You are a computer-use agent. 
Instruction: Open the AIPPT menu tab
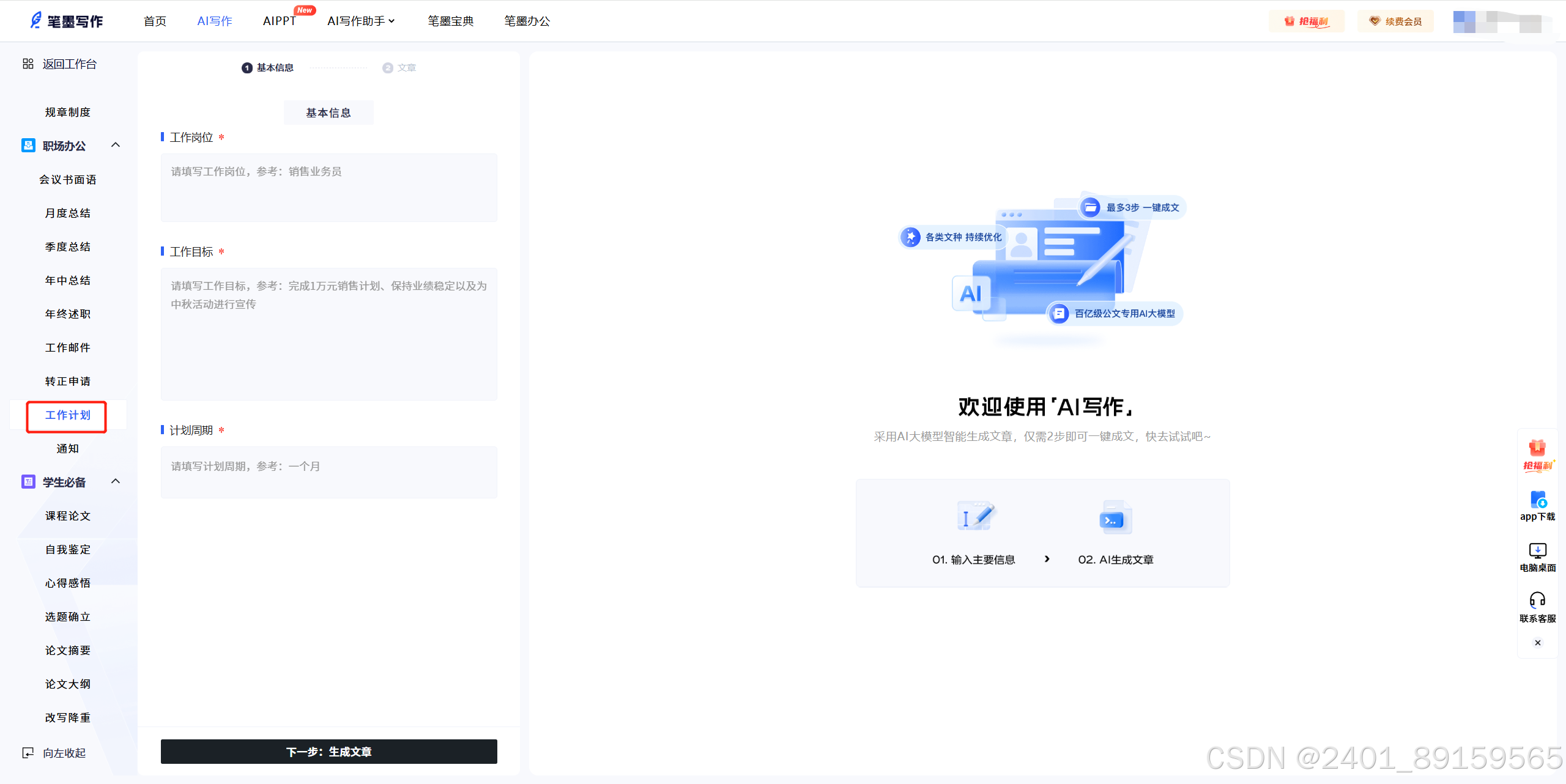click(279, 21)
